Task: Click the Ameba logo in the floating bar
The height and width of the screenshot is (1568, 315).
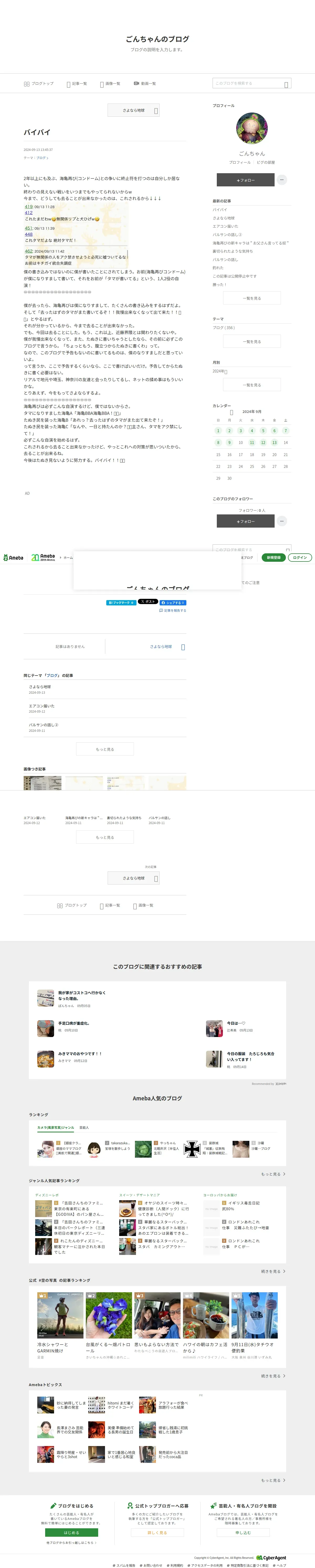Action: click(x=13, y=558)
